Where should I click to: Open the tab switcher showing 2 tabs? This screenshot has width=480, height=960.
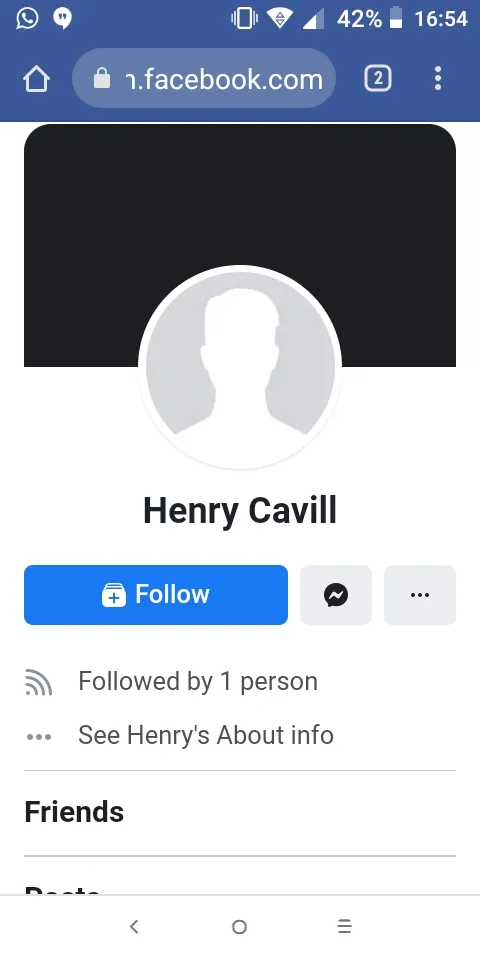pos(378,78)
